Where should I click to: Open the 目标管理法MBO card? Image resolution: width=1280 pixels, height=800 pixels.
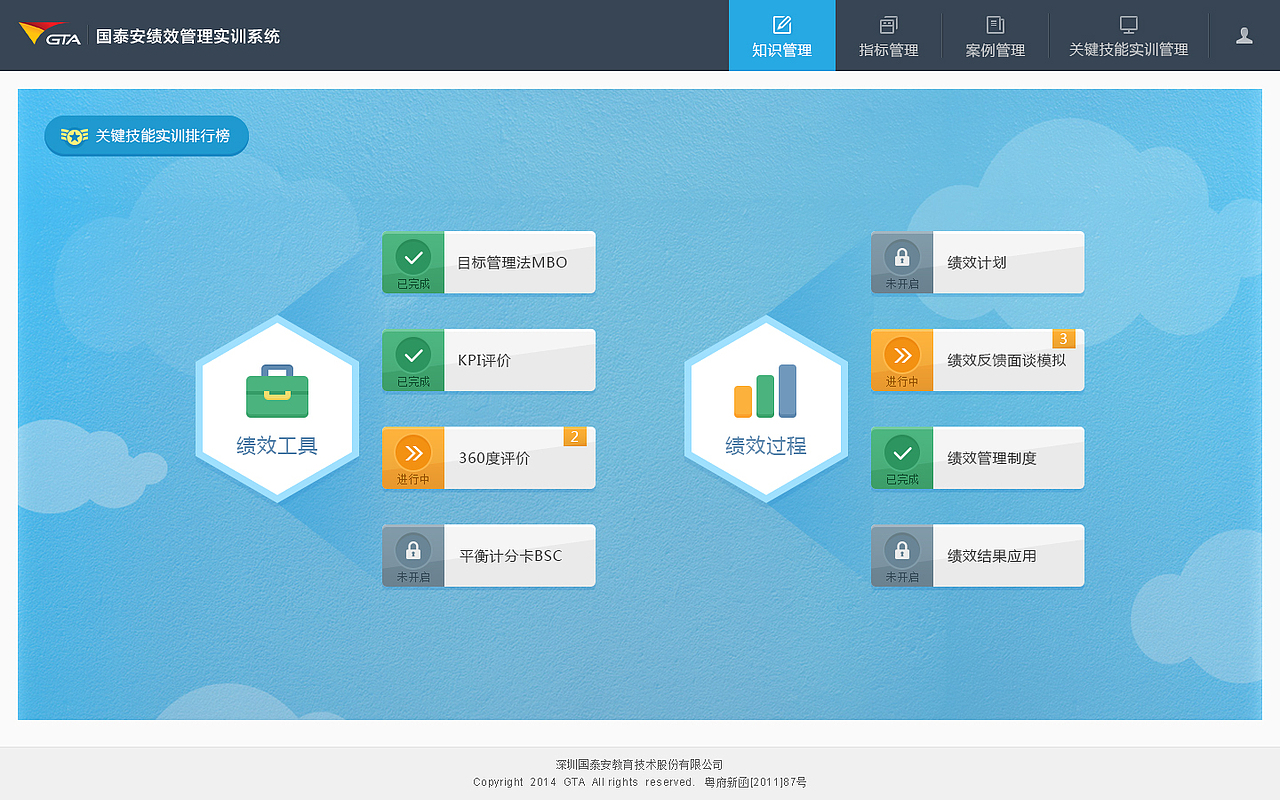point(489,263)
